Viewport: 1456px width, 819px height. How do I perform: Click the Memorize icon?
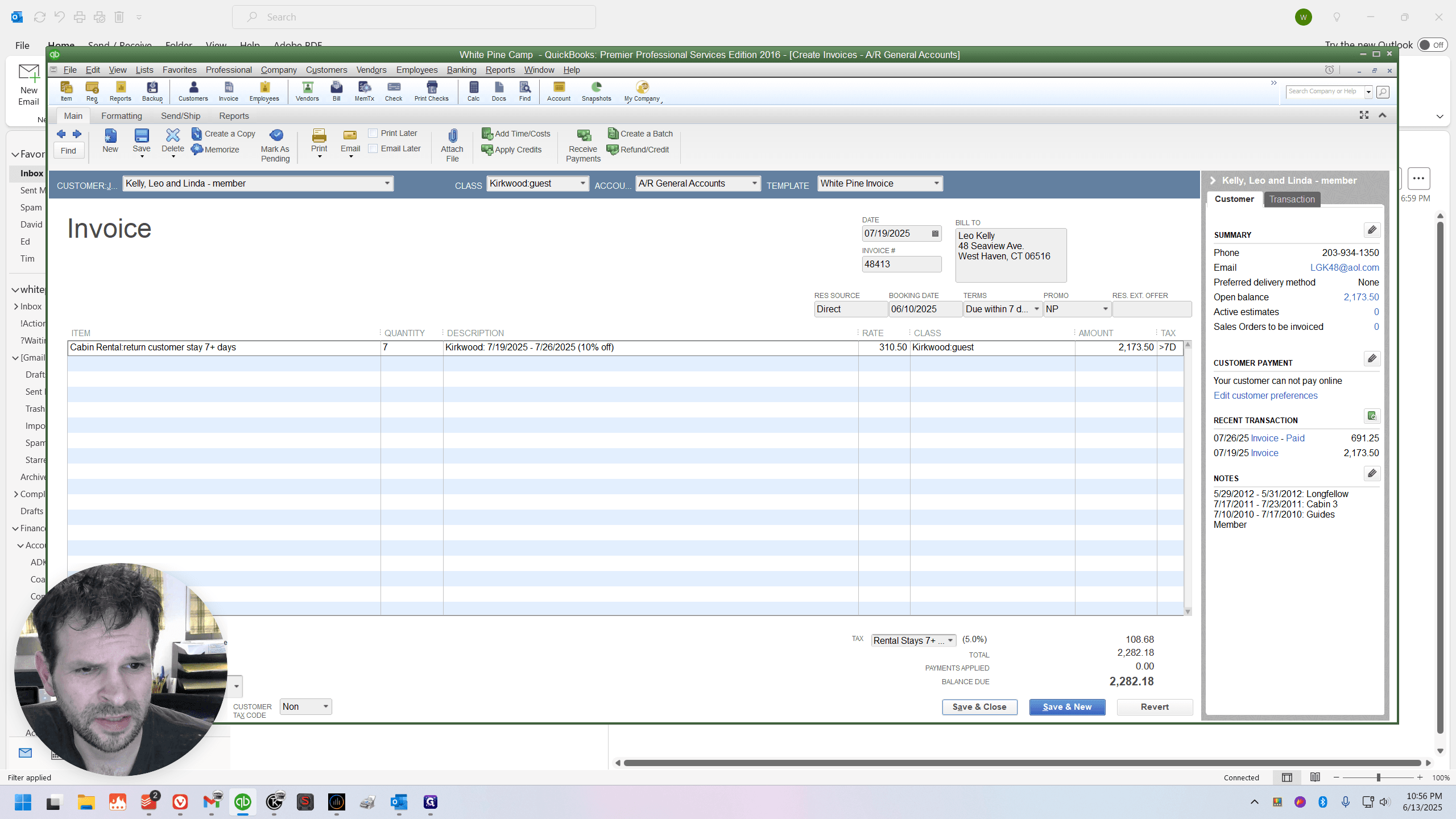[x=216, y=150]
